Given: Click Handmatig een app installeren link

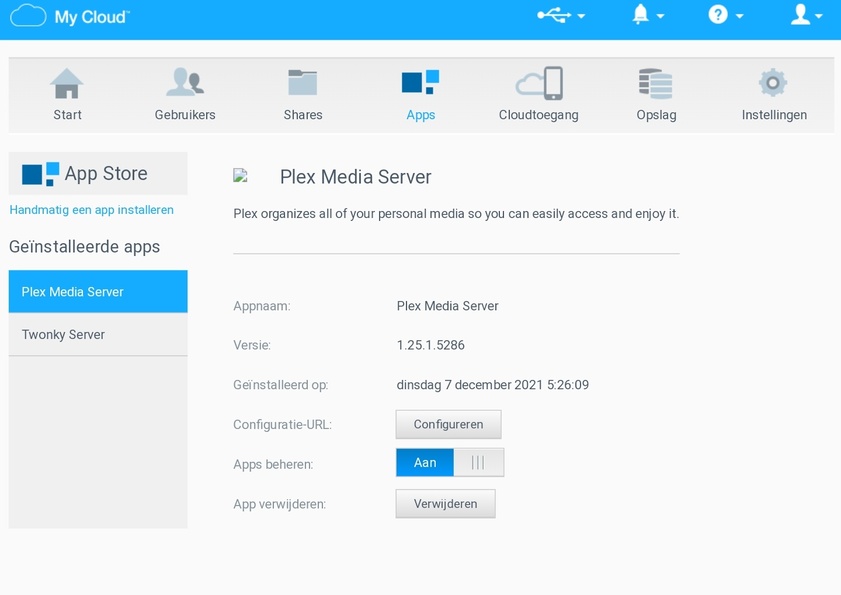Looking at the screenshot, I should 92,210.
